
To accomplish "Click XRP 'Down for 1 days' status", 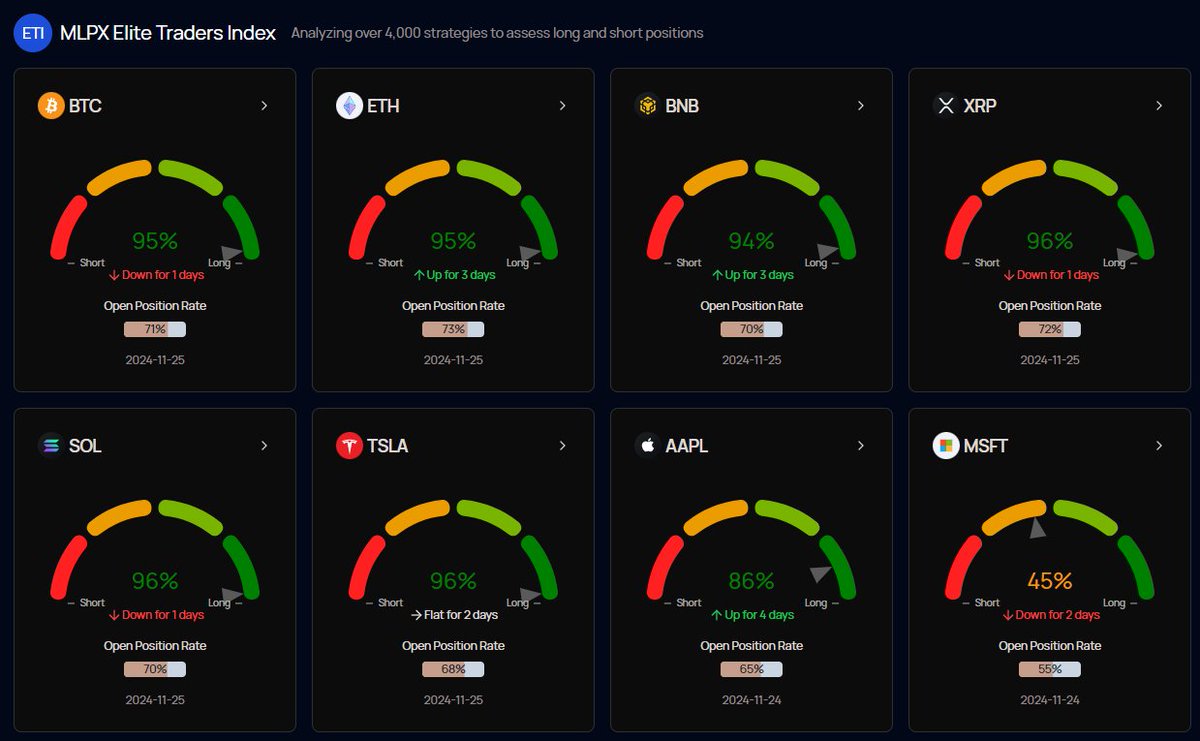I will [x=1049, y=275].
